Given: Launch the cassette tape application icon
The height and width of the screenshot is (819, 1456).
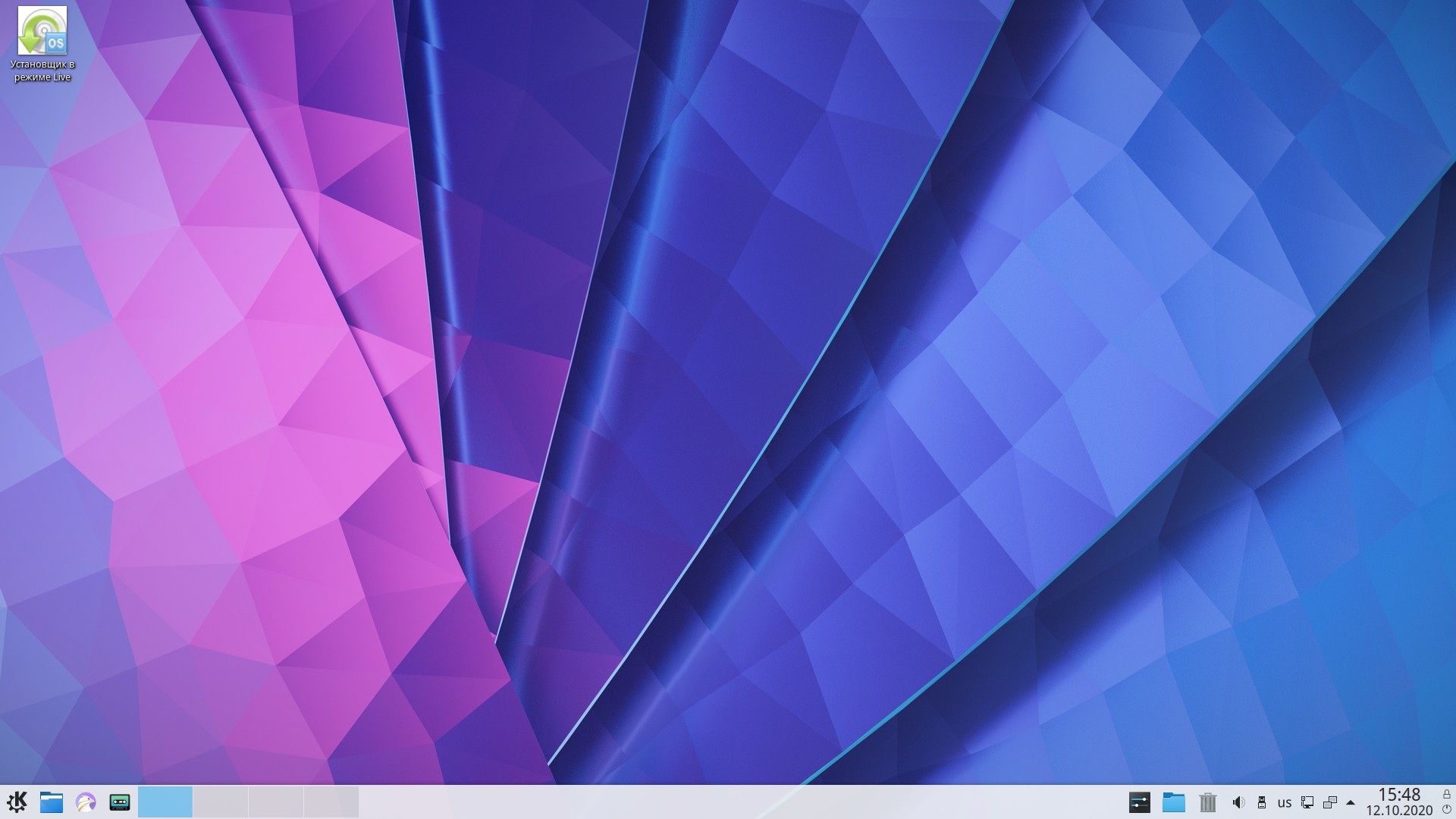Looking at the screenshot, I should point(120,802).
